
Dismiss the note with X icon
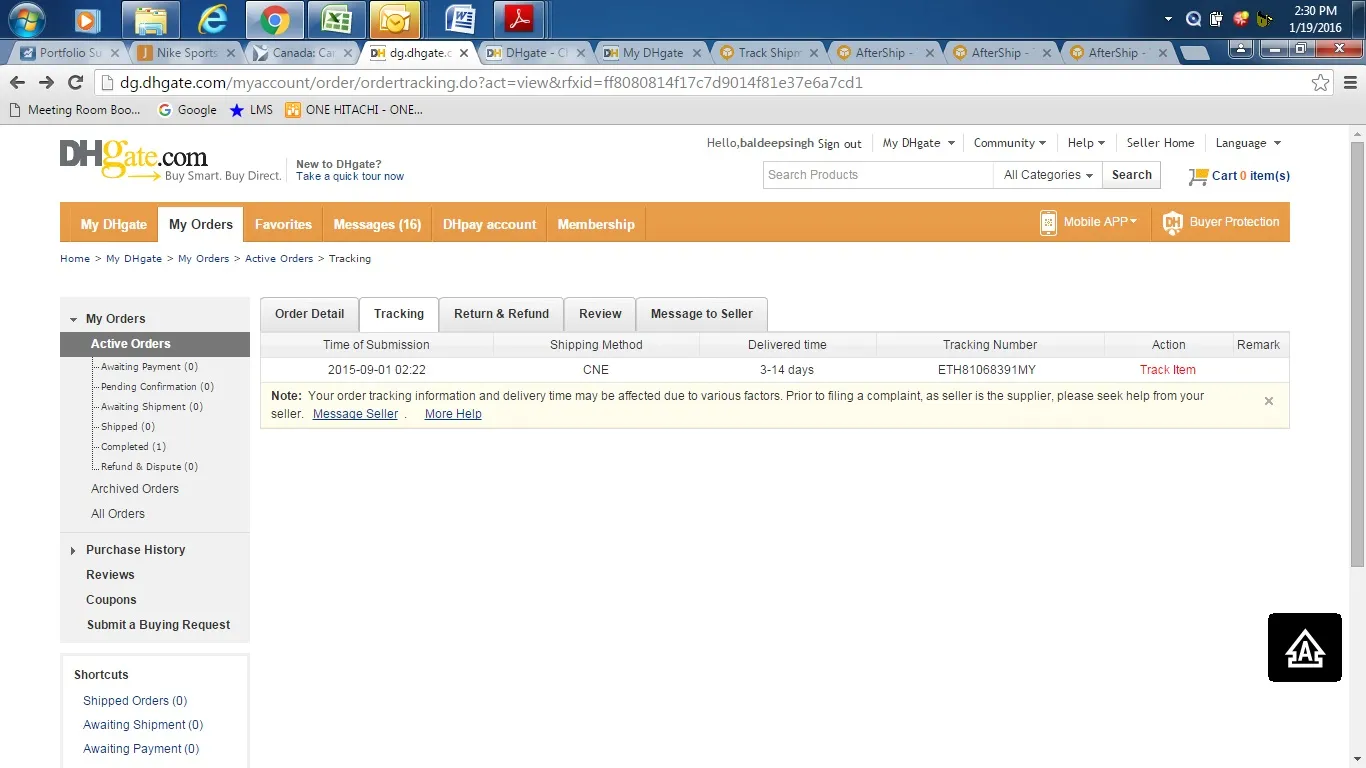[x=1268, y=401]
